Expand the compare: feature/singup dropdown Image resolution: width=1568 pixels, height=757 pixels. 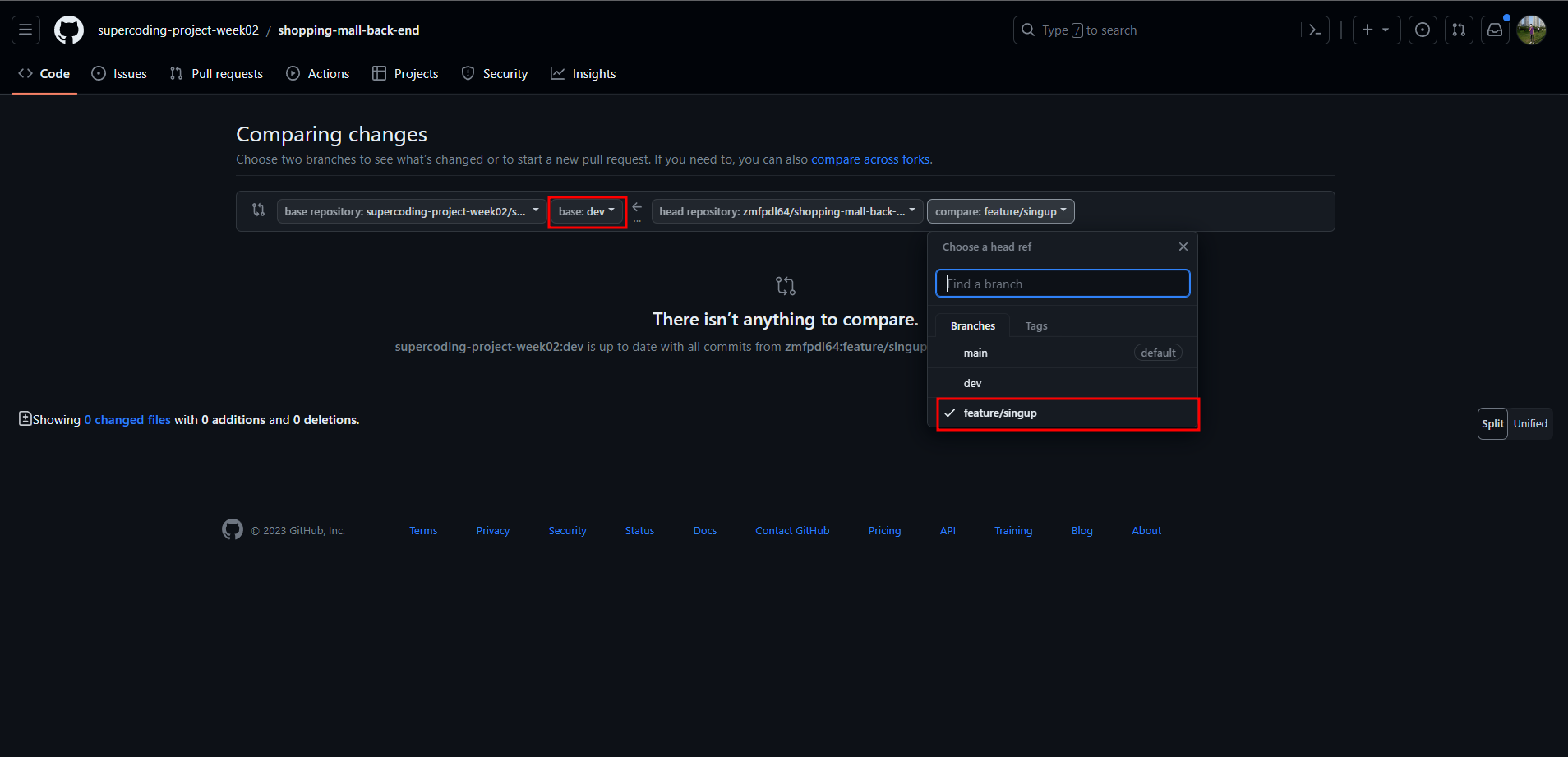pyautogui.click(x=1001, y=211)
